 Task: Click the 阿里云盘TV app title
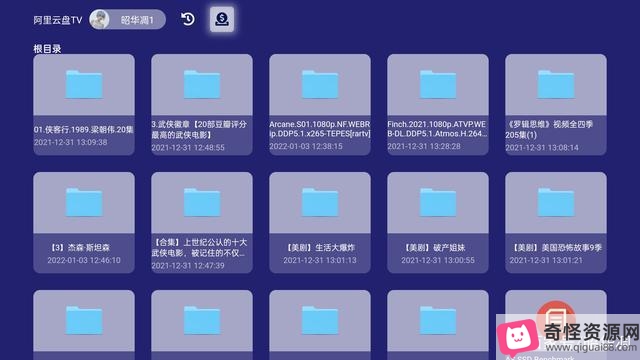pos(58,20)
